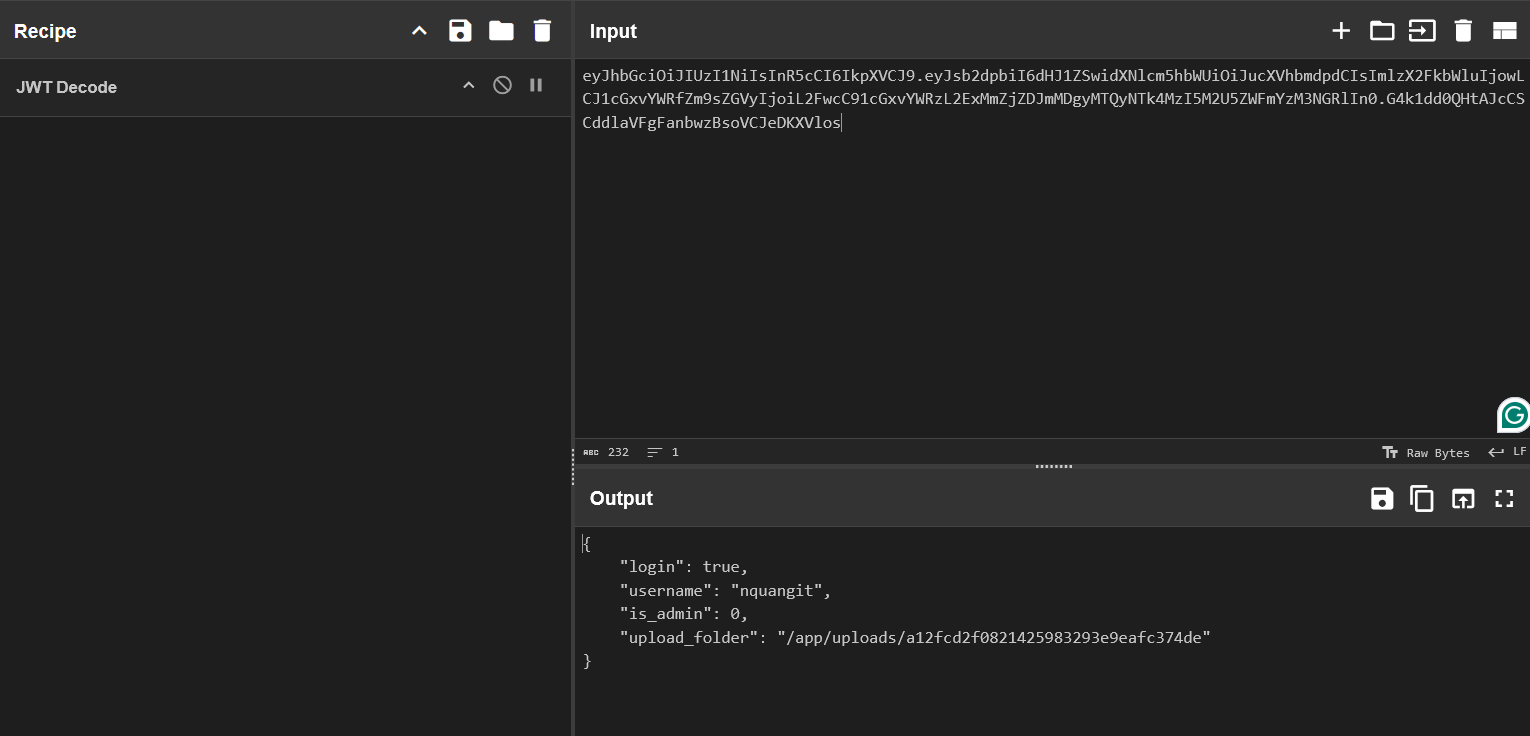
Task: Maximise the output pane
Action: [x=1504, y=498]
